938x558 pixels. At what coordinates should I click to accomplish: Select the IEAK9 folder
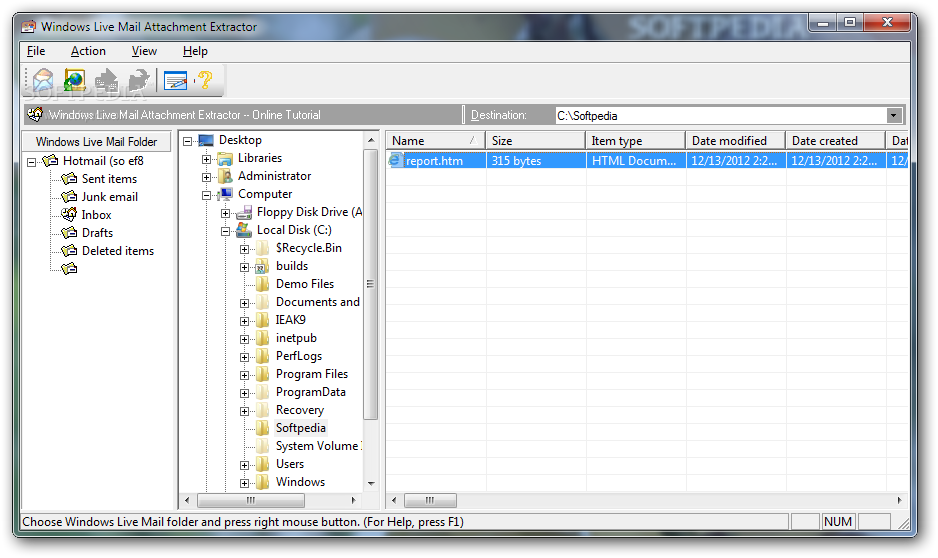click(290, 320)
